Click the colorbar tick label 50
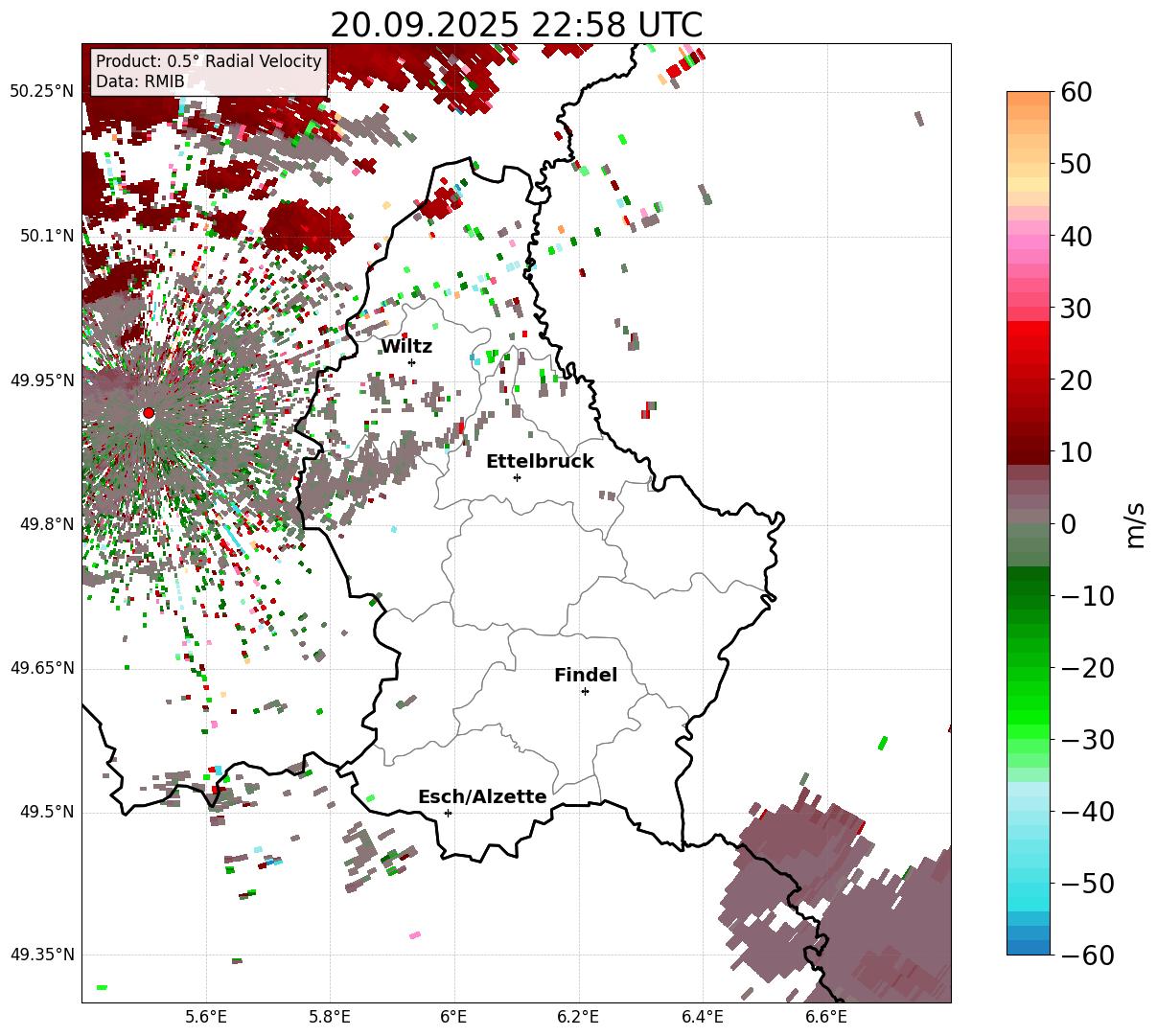Screen dimensions: 1157x1036 click(x=1076, y=164)
